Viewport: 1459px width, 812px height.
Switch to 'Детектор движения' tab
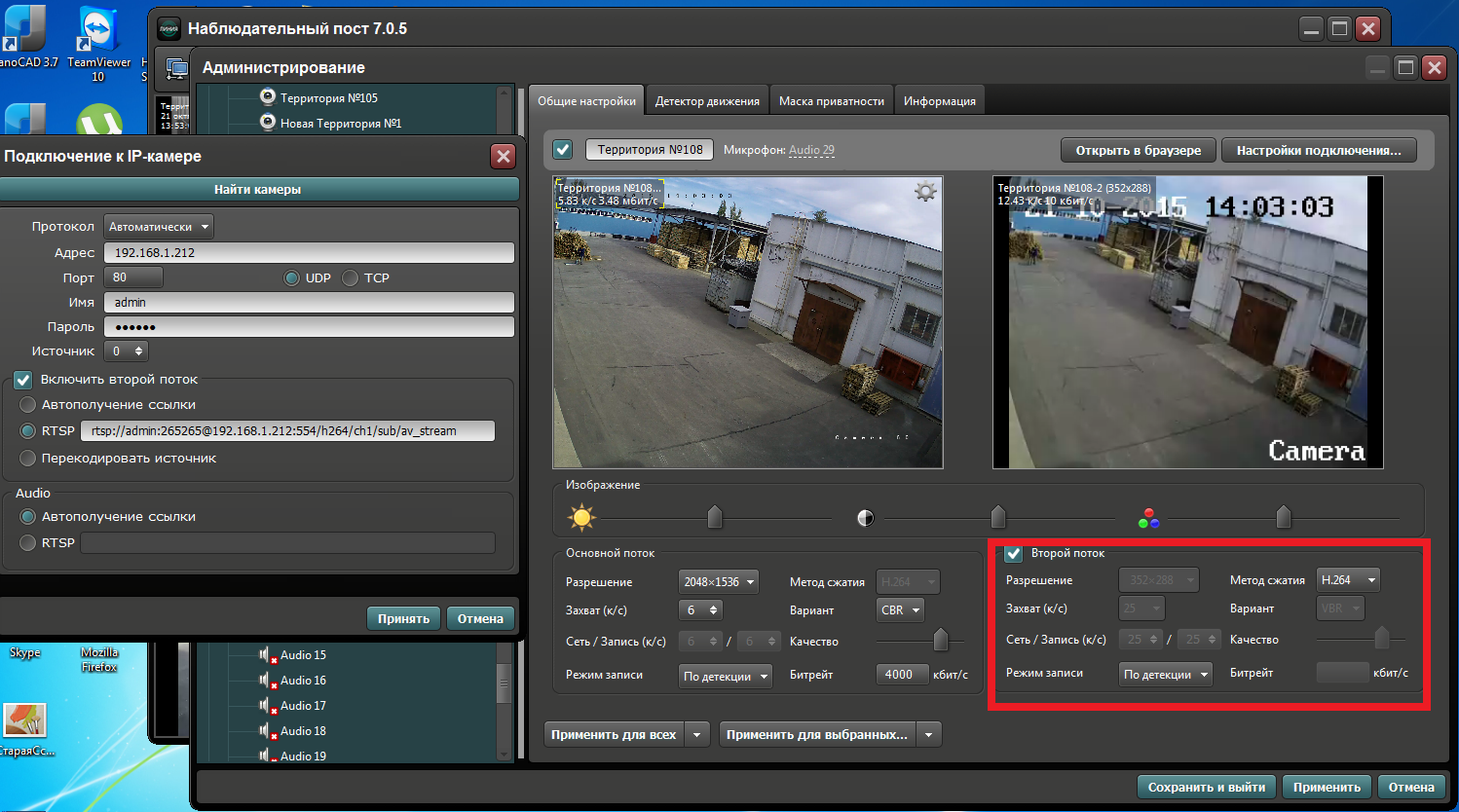click(x=707, y=101)
